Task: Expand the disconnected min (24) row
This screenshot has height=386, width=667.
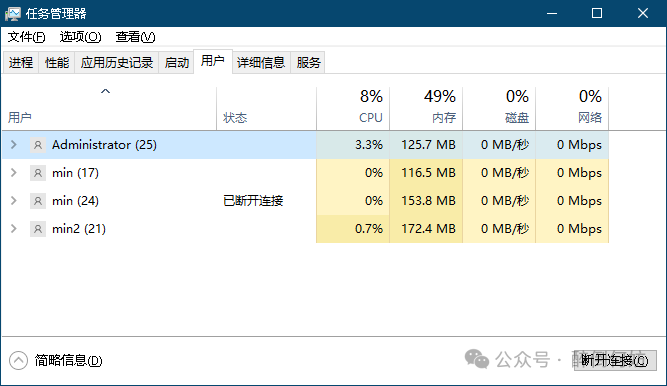Action: point(14,200)
